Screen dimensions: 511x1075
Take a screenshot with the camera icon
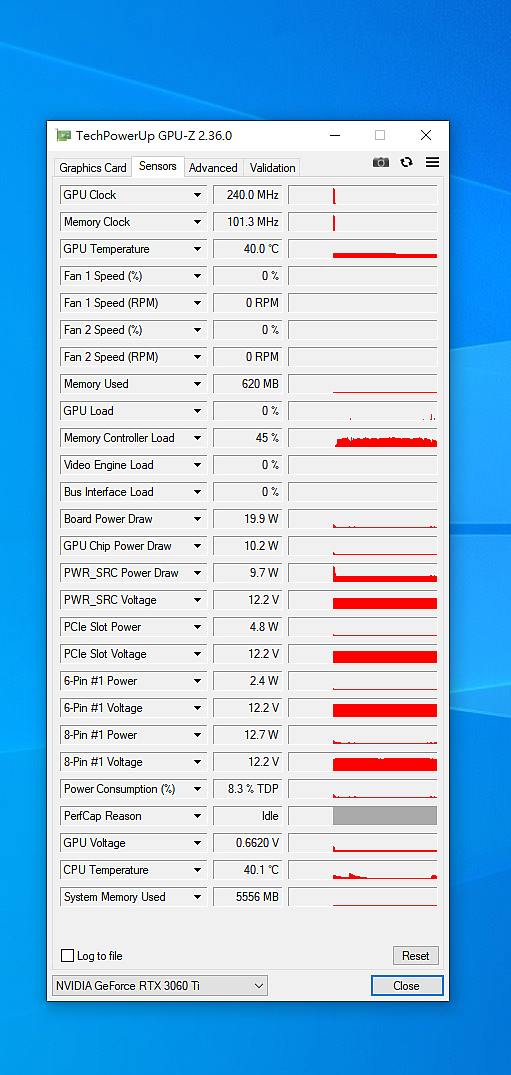[381, 162]
